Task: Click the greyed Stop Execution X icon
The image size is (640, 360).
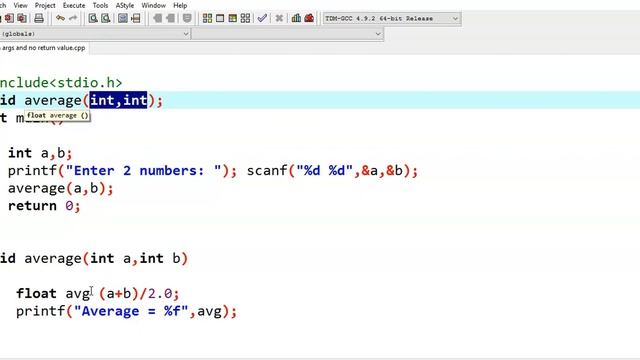Action: [279, 18]
